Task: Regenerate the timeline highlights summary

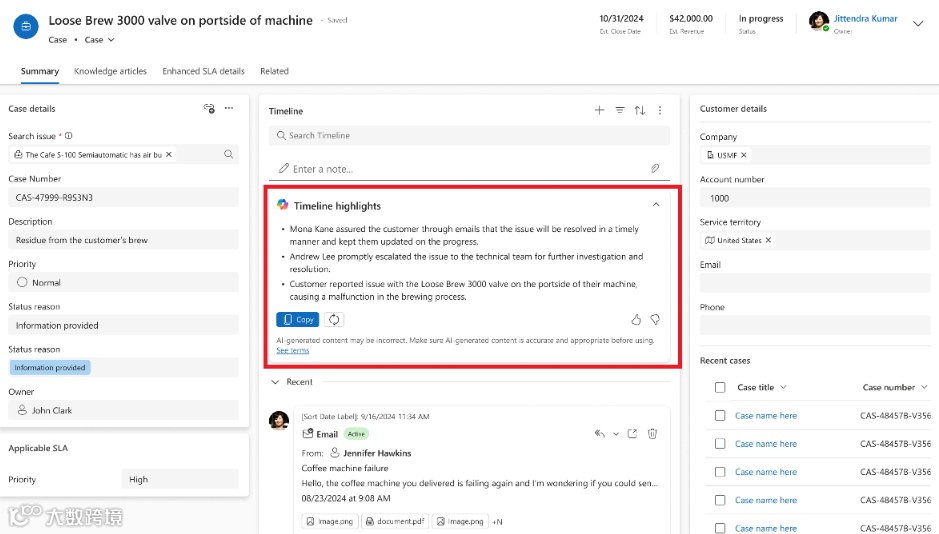Action: [x=334, y=320]
